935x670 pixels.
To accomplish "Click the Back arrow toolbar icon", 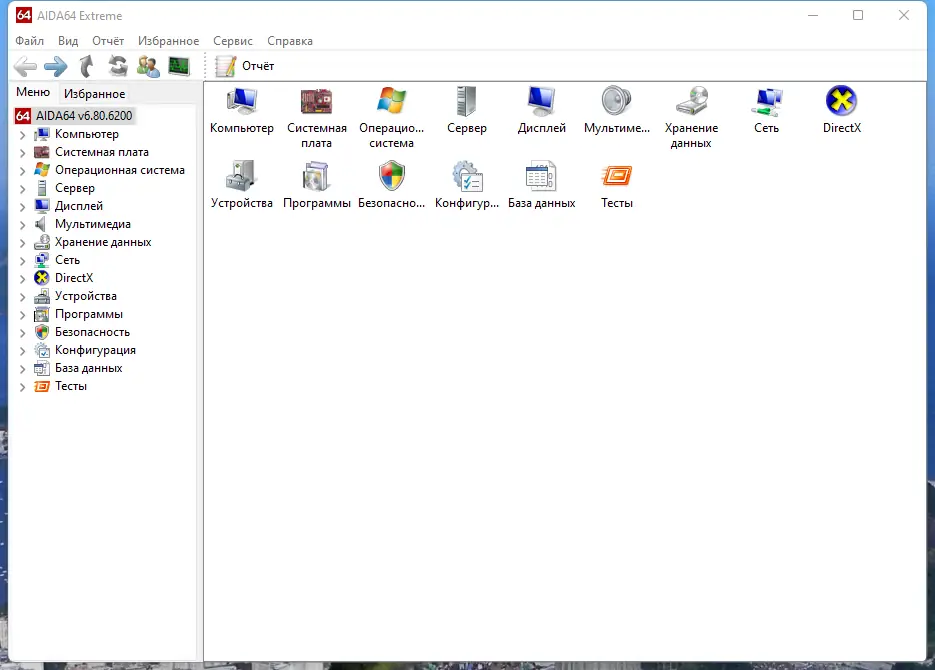I will click(25, 66).
